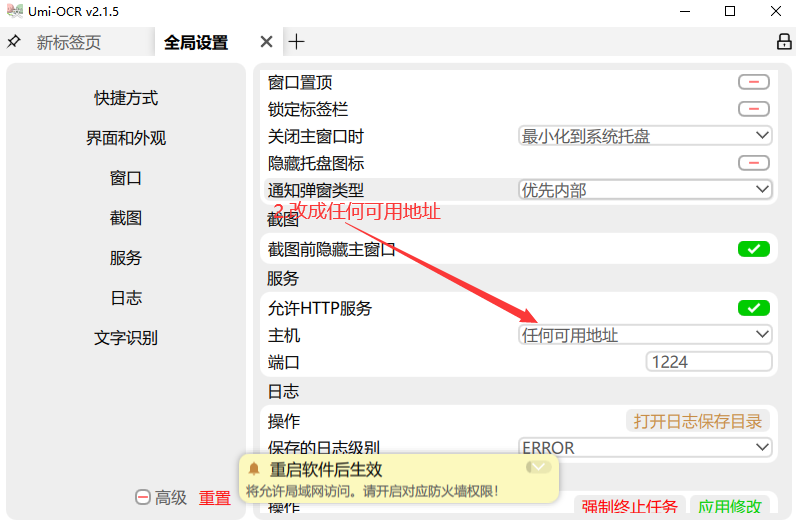Image resolution: width=796 pixels, height=524 pixels.
Task: Turn off 截图前隐藏主窗口 switch
Action: 753,249
